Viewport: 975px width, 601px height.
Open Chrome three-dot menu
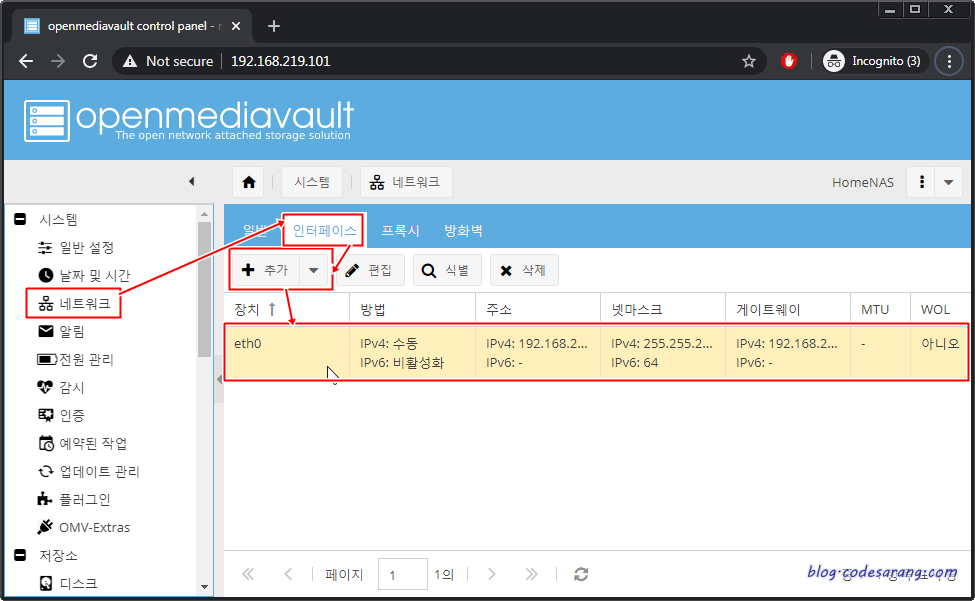click(x=949, y=61)
